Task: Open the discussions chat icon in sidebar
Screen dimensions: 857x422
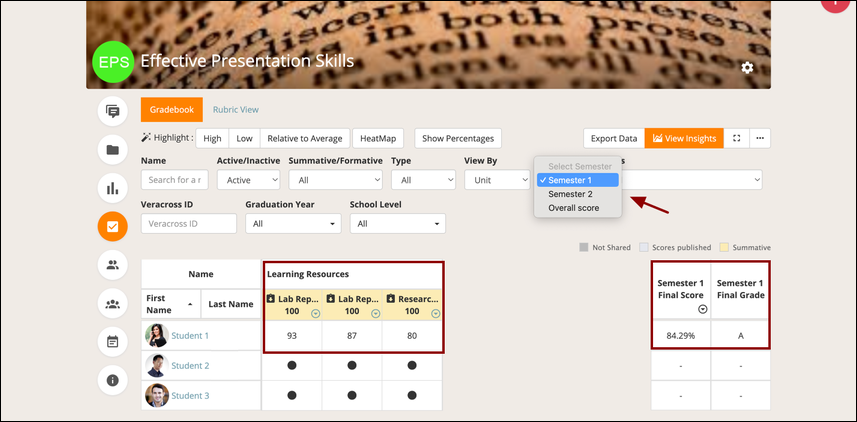Action: [x=113, y=111]
